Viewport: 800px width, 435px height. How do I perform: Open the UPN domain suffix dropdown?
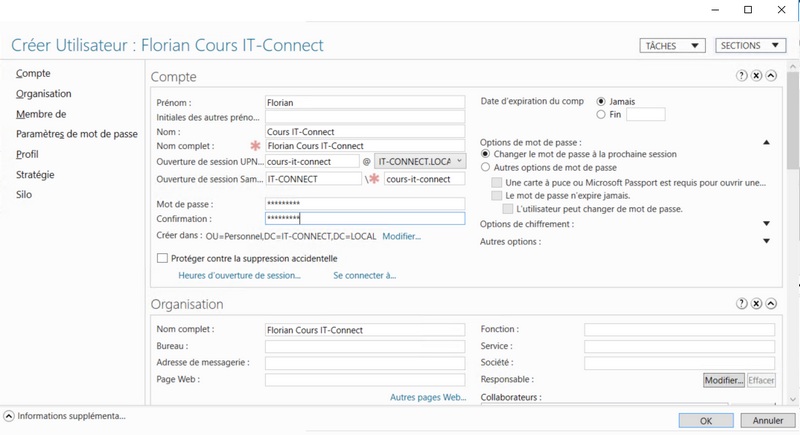[x=459, y=161]
